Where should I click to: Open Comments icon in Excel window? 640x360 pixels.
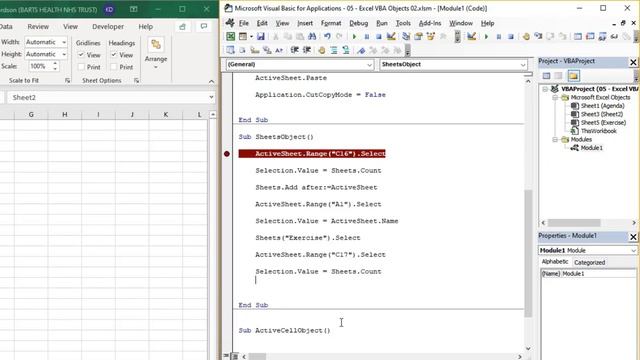[x=204, y=27]
